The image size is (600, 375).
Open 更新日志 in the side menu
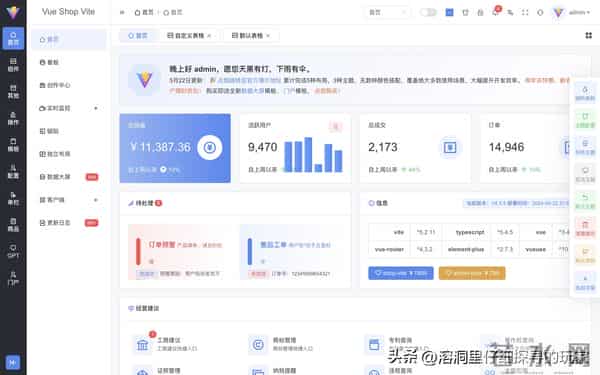(68, 223)
